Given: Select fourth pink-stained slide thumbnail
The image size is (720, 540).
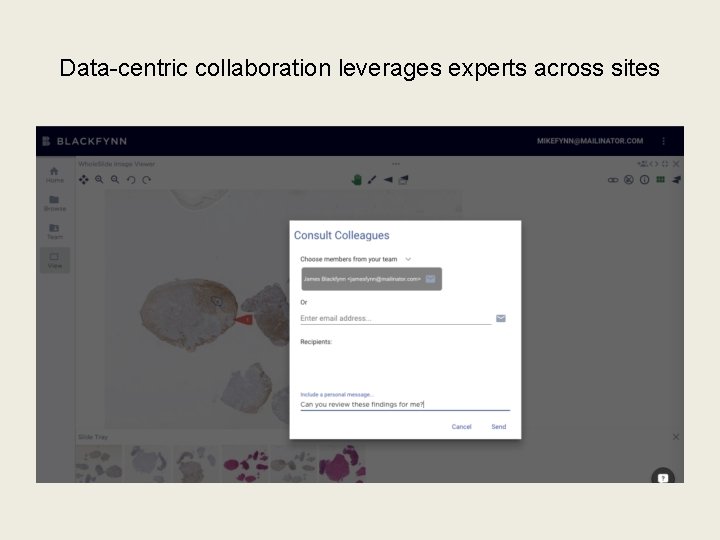Looking at the screenshot, I should 245,464.
